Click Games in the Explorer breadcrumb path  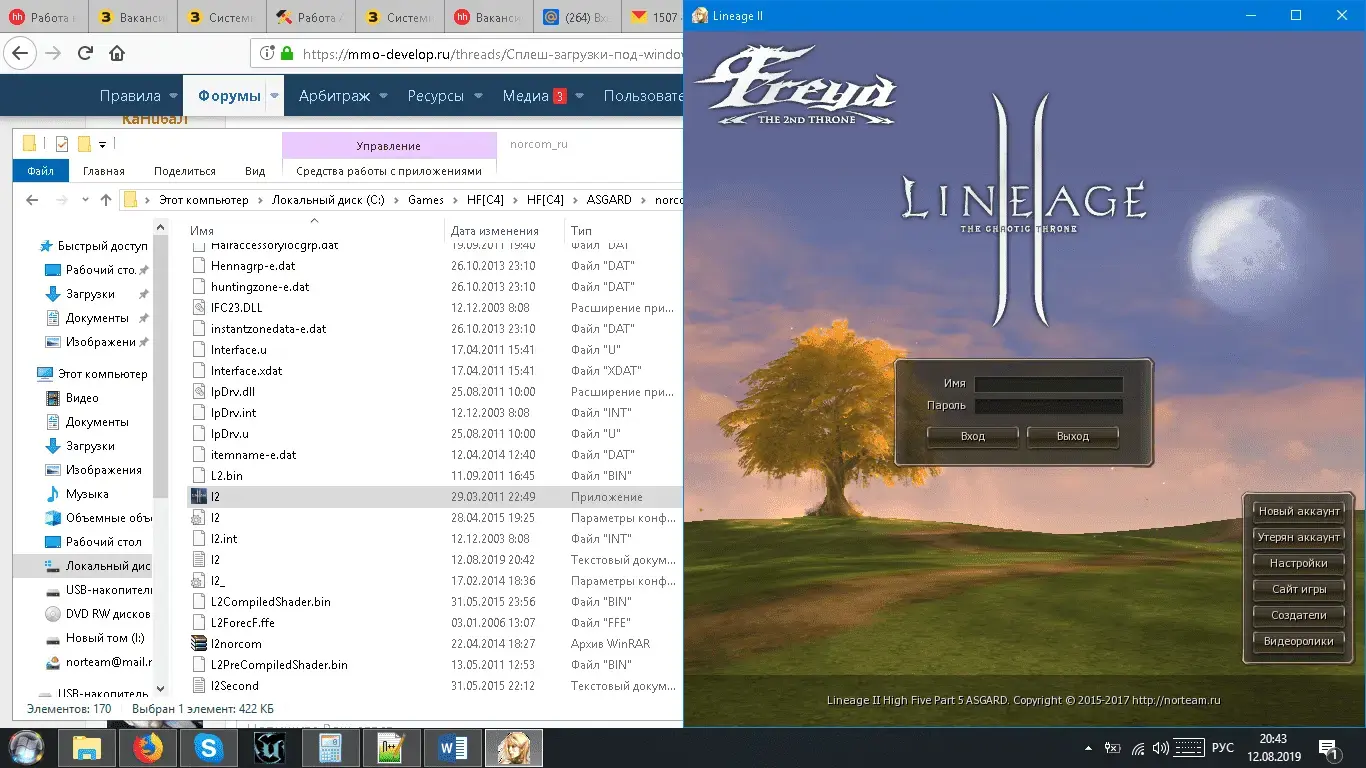coord(426,200)
